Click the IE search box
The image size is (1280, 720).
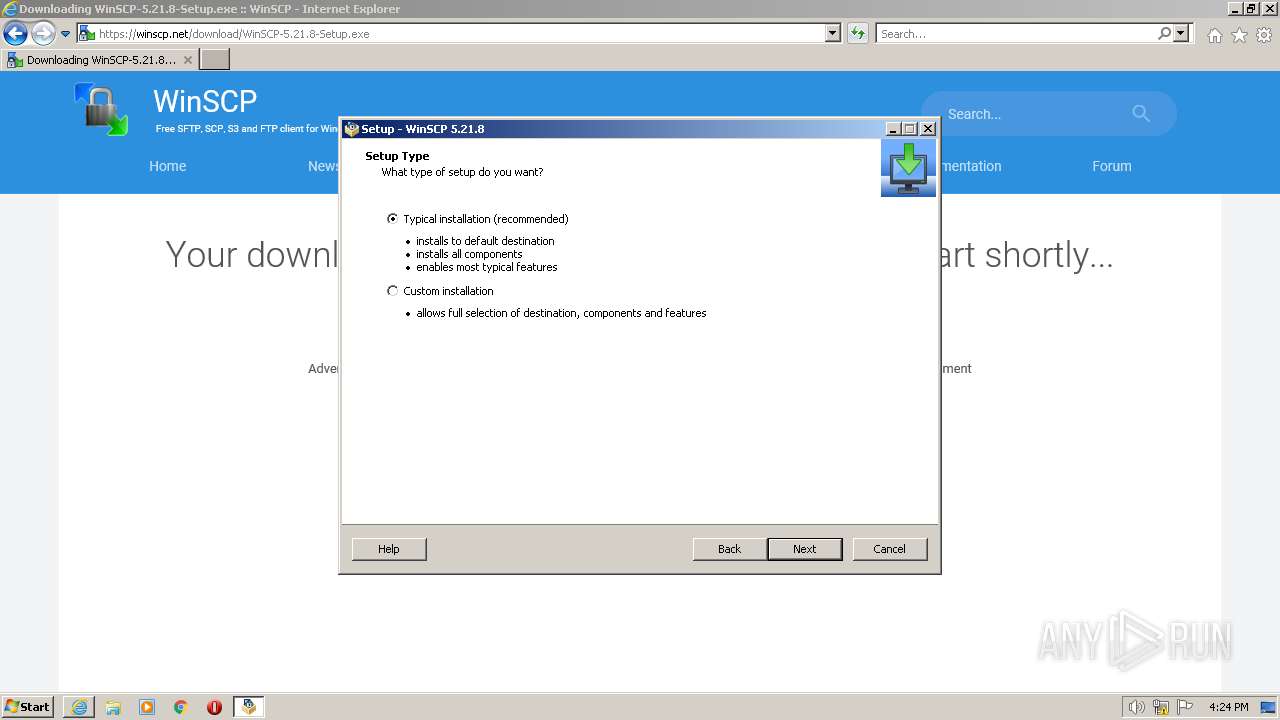[x=1015, y=33]
